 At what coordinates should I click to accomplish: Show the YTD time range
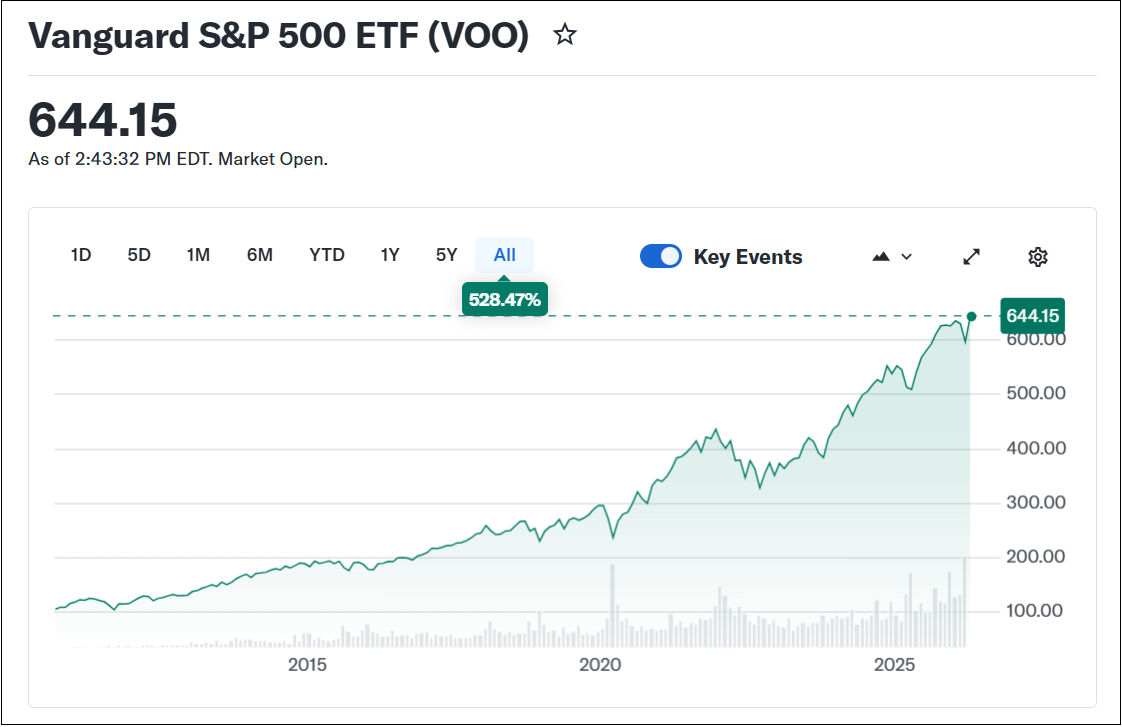[x=327, y=255]
